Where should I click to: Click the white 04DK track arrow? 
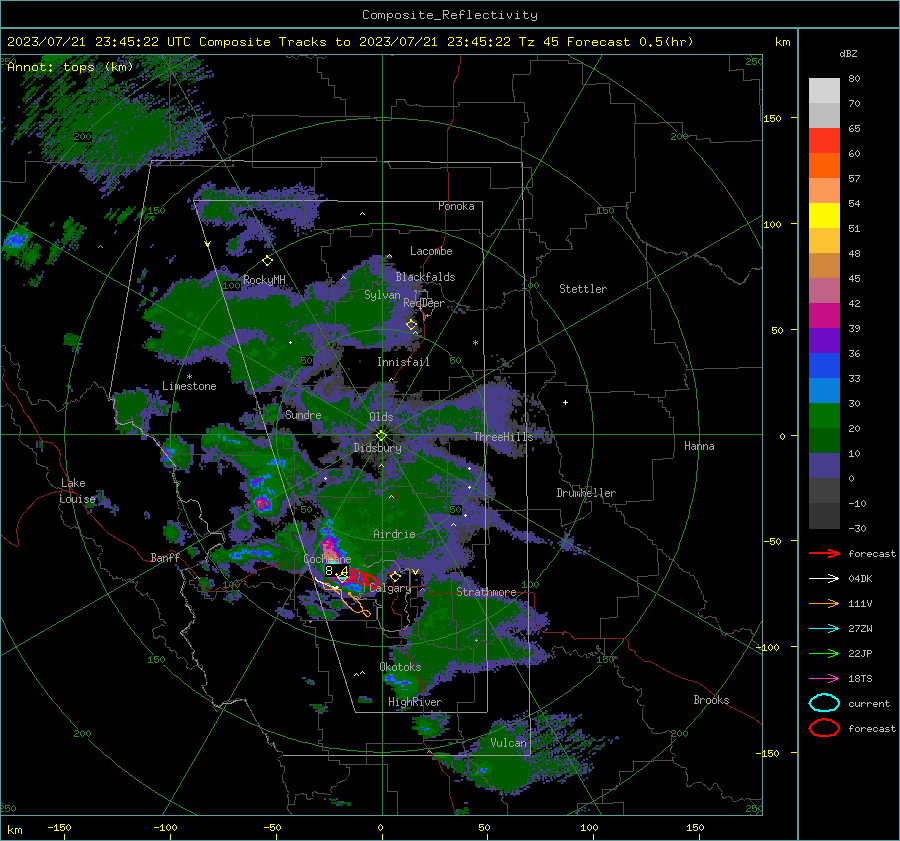coord(824,579)
